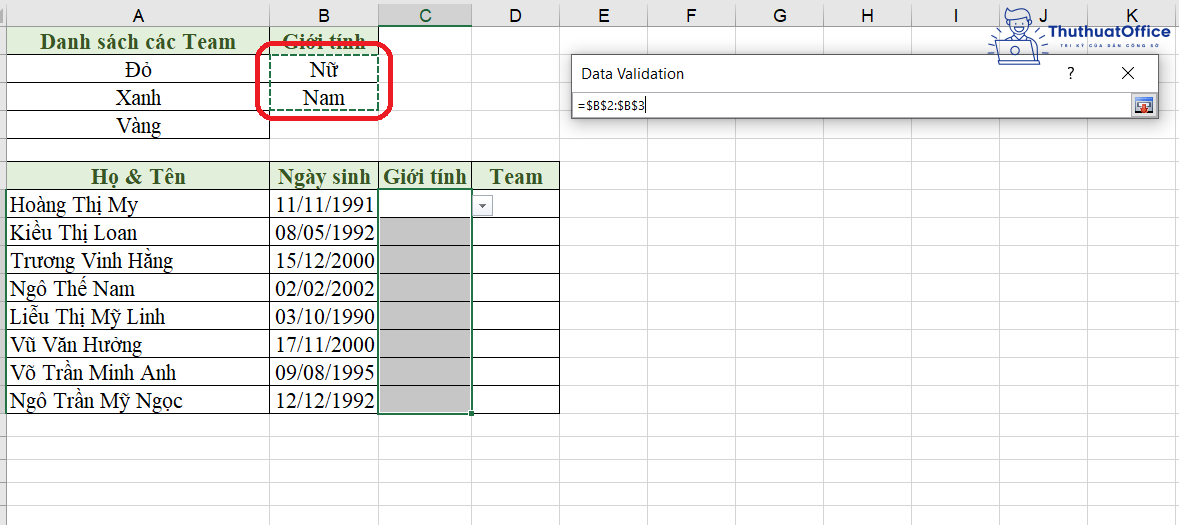The width and height of the screenshot is (1179, 525).
Task: Select the name 'Ngô Thế Nam'
Action: [138, 288]
